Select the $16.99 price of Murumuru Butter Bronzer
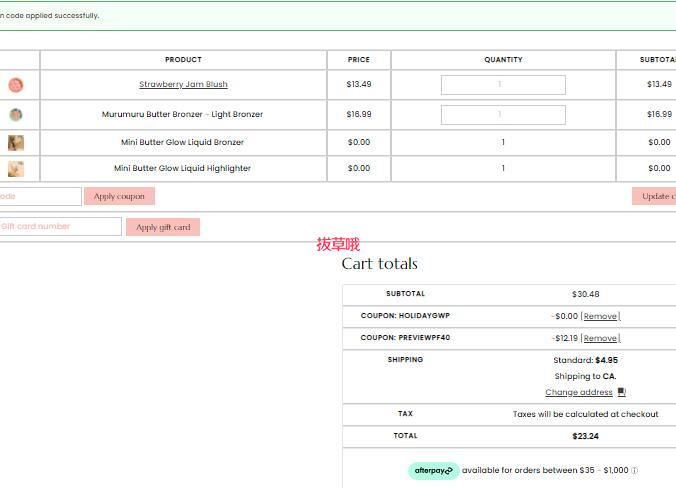Screen dimensions: 676x488 coord(359,114)
